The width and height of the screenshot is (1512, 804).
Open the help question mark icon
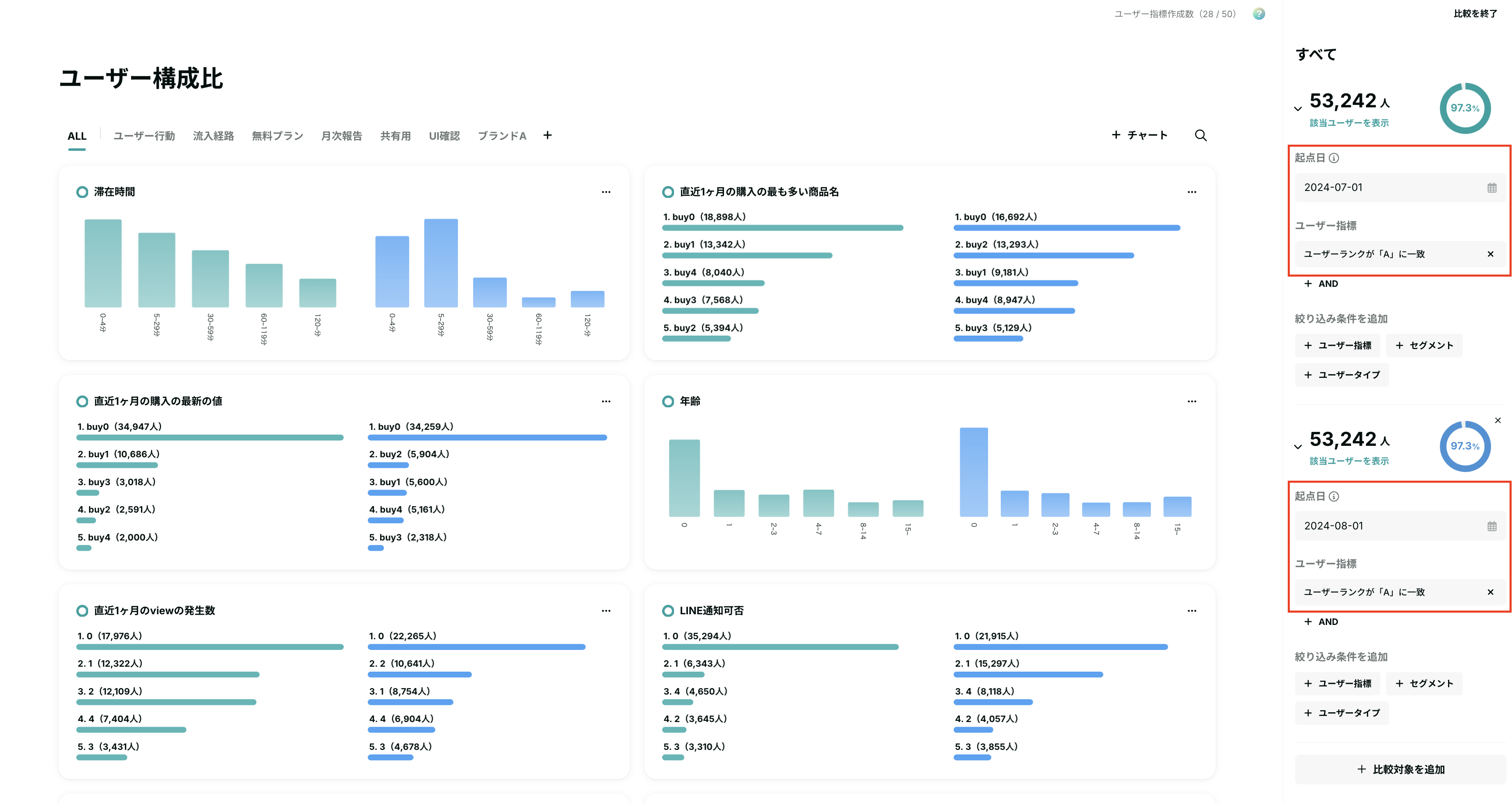[1259, 14]
